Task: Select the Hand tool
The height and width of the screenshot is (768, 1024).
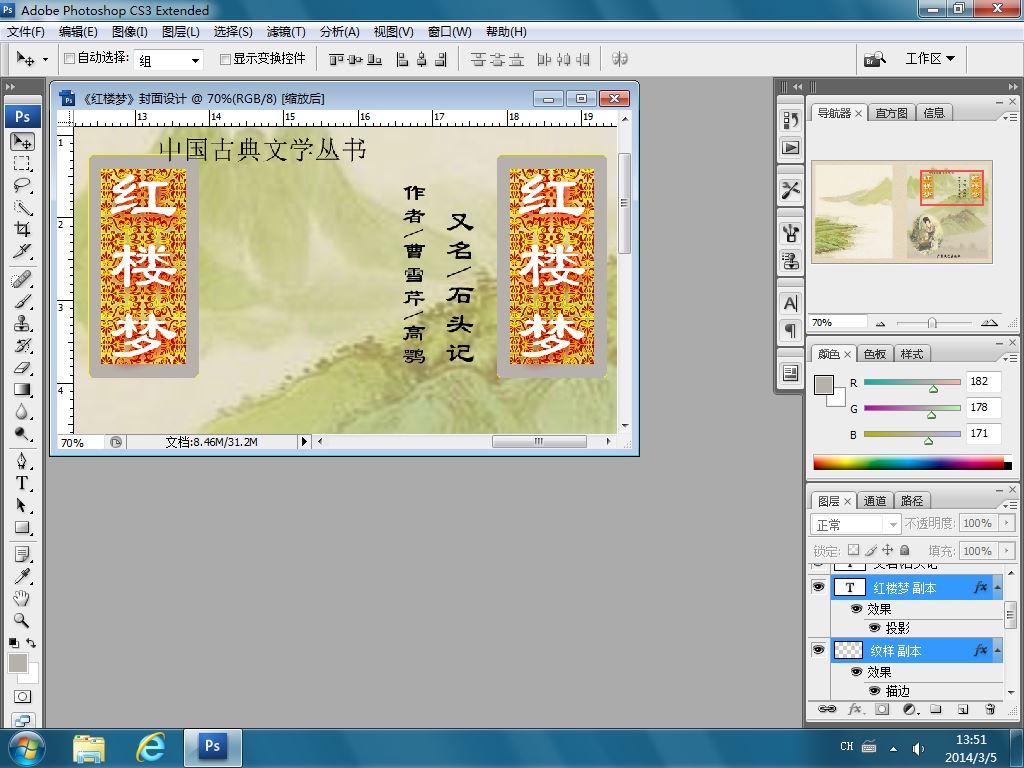Action: [22, 598]
